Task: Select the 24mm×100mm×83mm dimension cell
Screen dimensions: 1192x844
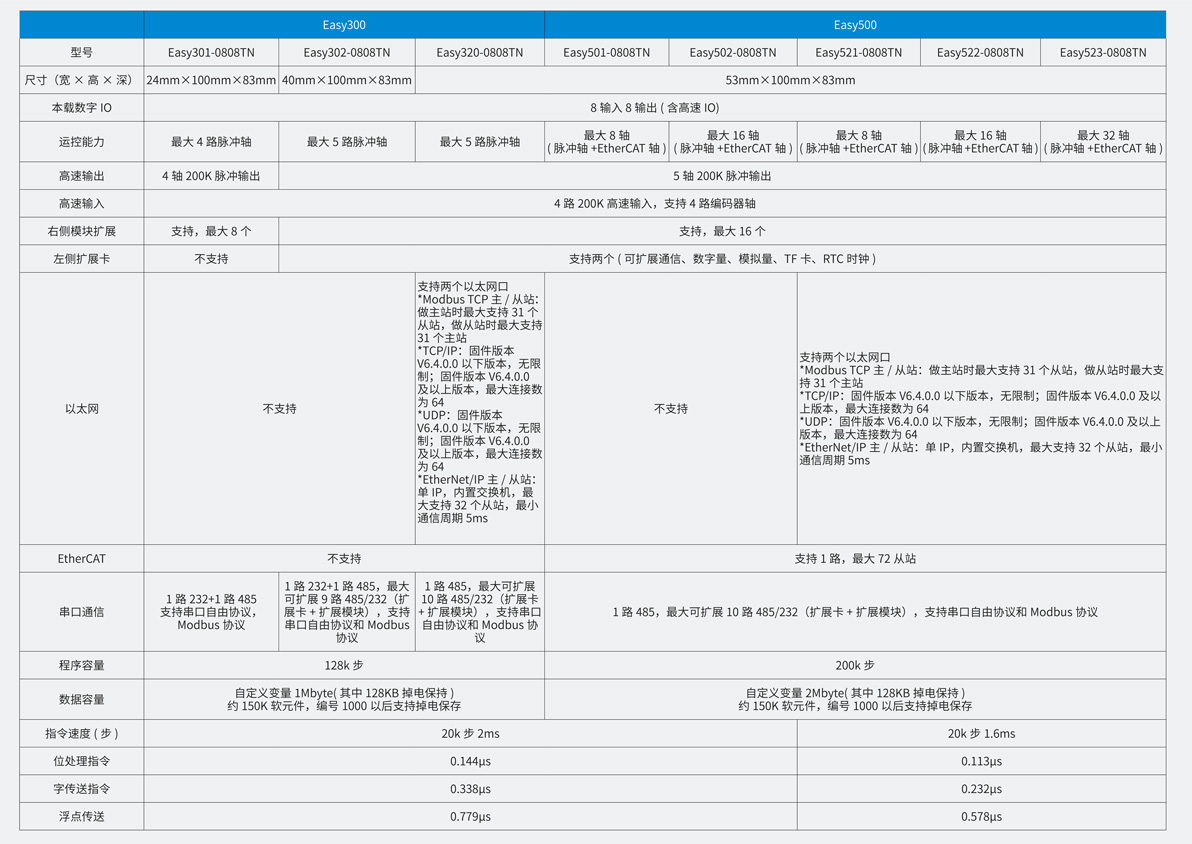Action: (x=211, y=80)
